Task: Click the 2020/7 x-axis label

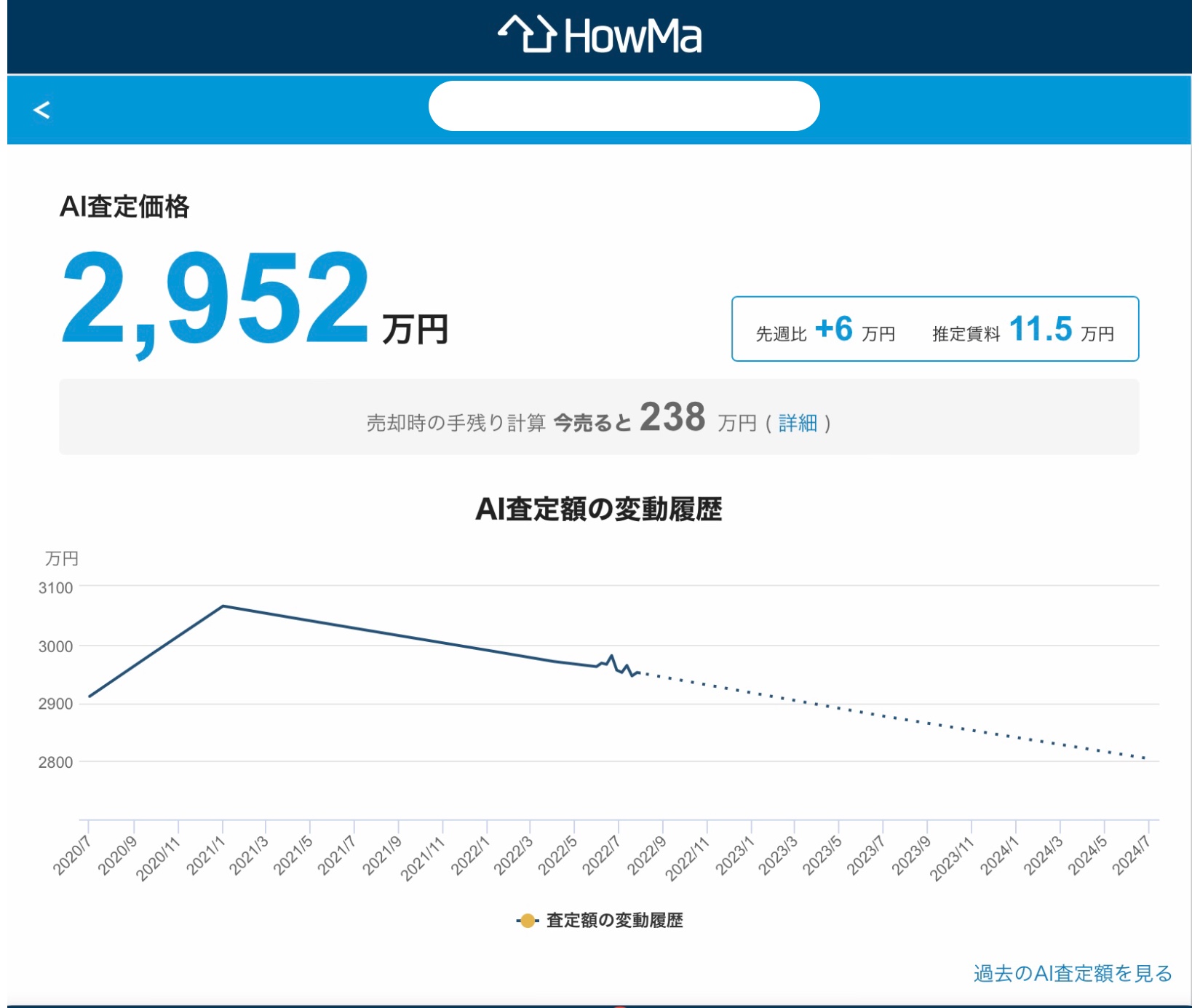Action: tap(71, 855)
